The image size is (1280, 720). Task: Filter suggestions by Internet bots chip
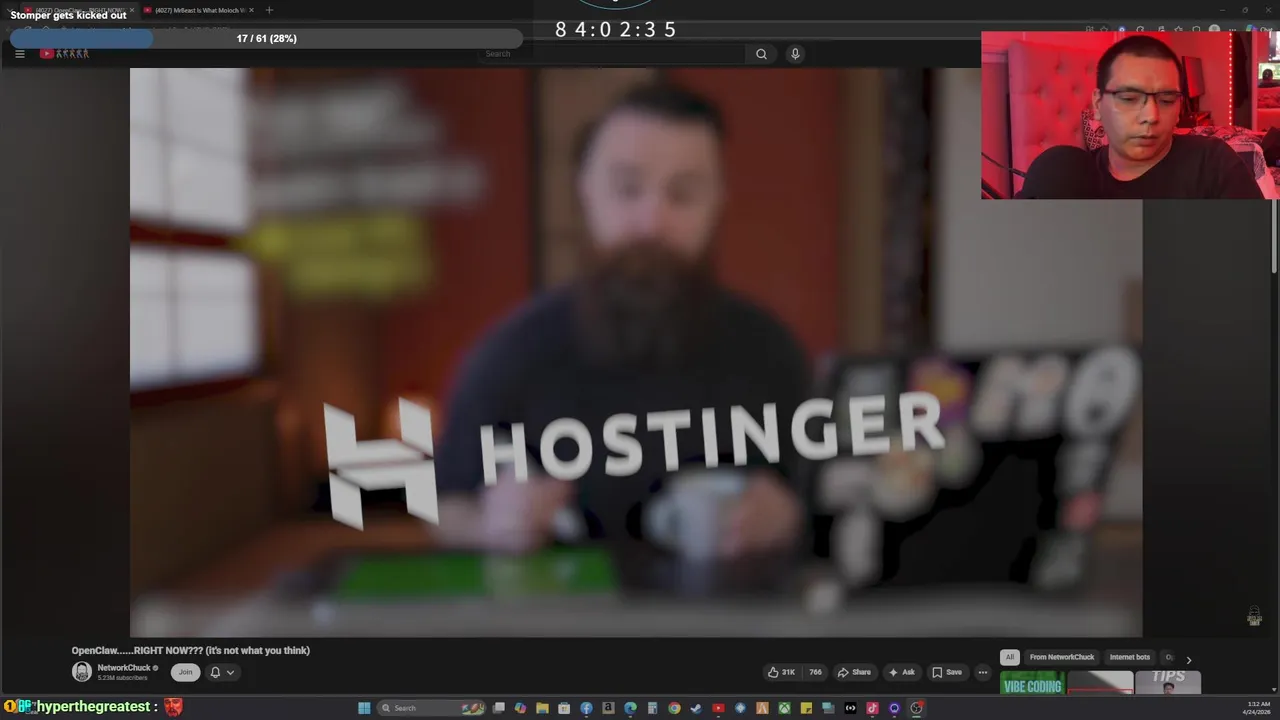click(x=1129, y=657)
